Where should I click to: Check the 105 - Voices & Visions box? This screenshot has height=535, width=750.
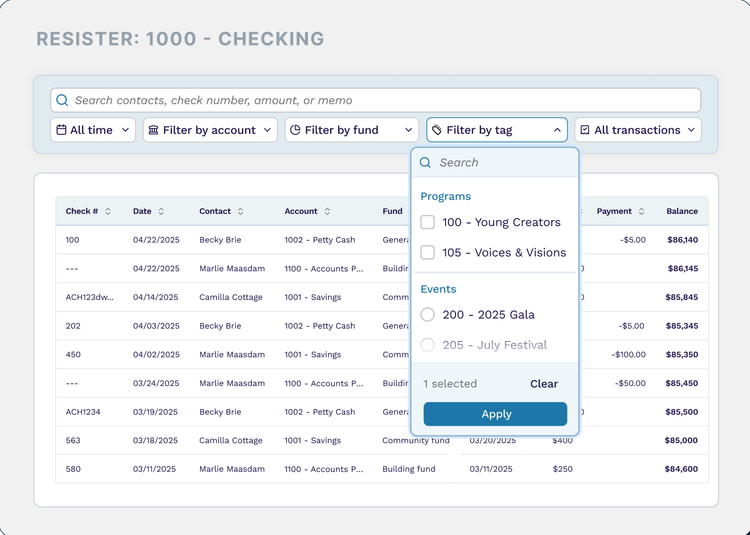click(x=428, y=253)
